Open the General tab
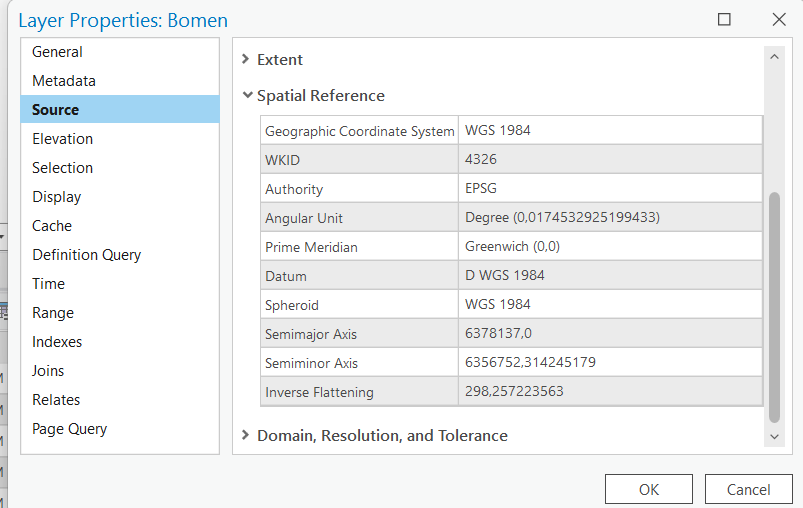 [x=57, y=52]
